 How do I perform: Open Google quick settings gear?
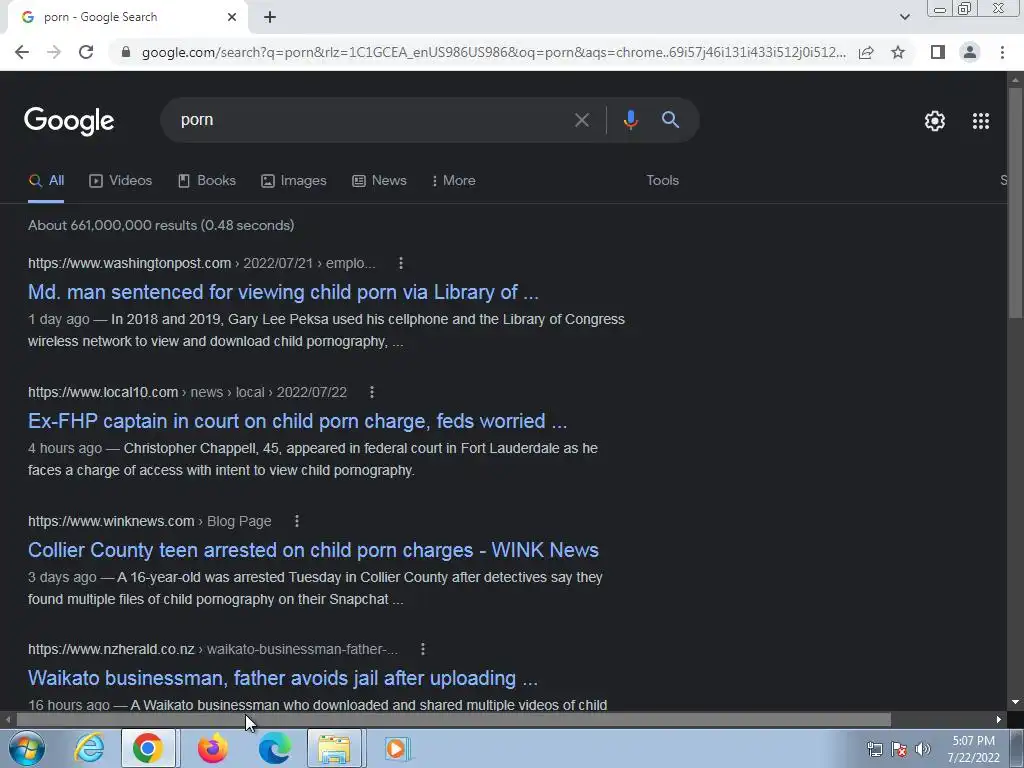pyautogui.click(x=935, y=121)
